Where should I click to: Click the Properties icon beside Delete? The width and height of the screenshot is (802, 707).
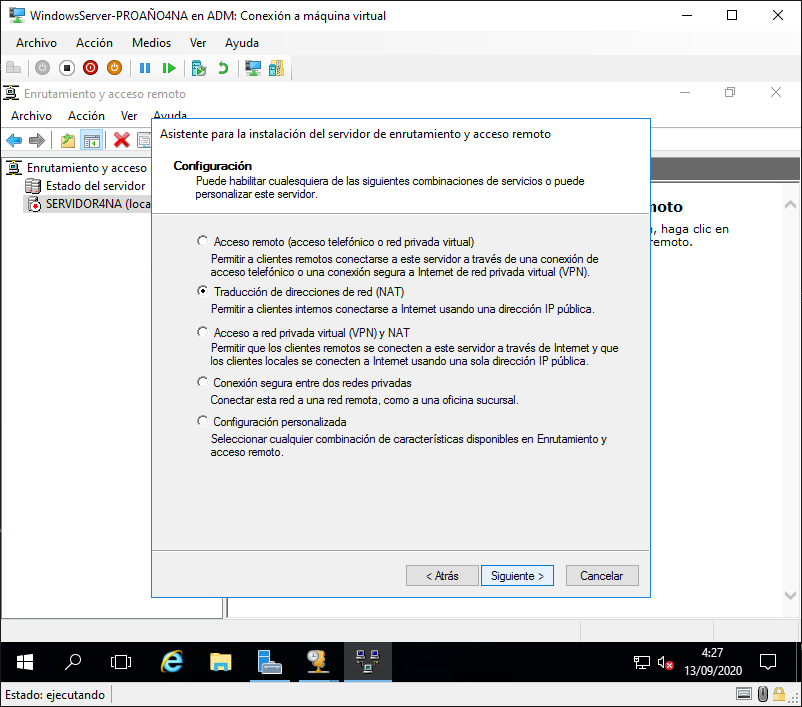click(x=144, y=140)
